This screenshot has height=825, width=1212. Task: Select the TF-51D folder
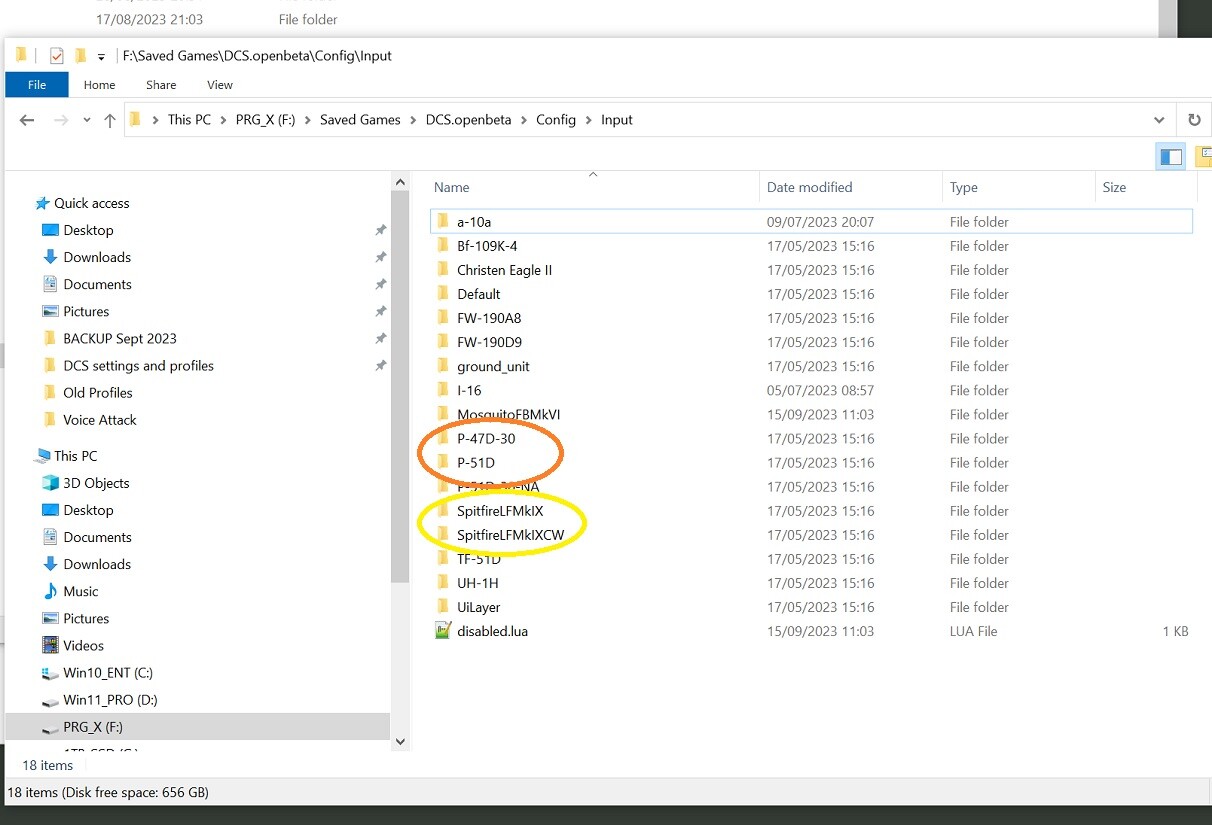point(479,558)
